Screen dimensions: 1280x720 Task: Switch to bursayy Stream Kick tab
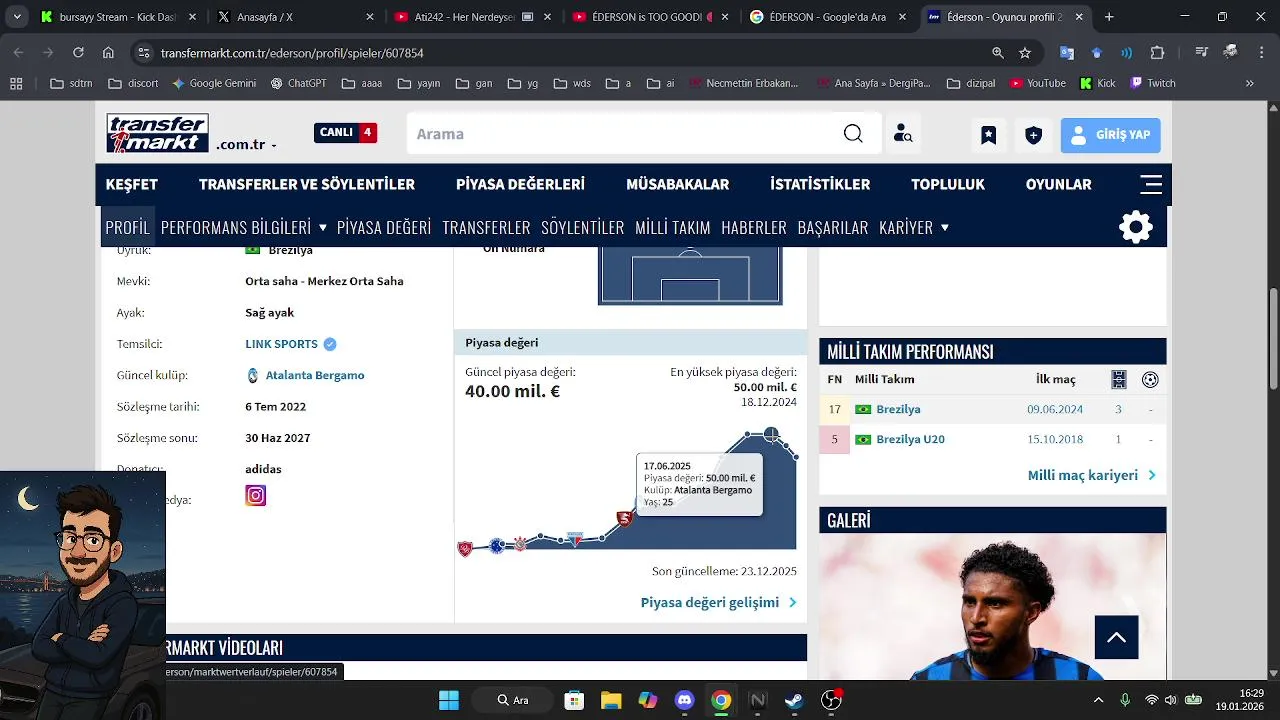117,17
